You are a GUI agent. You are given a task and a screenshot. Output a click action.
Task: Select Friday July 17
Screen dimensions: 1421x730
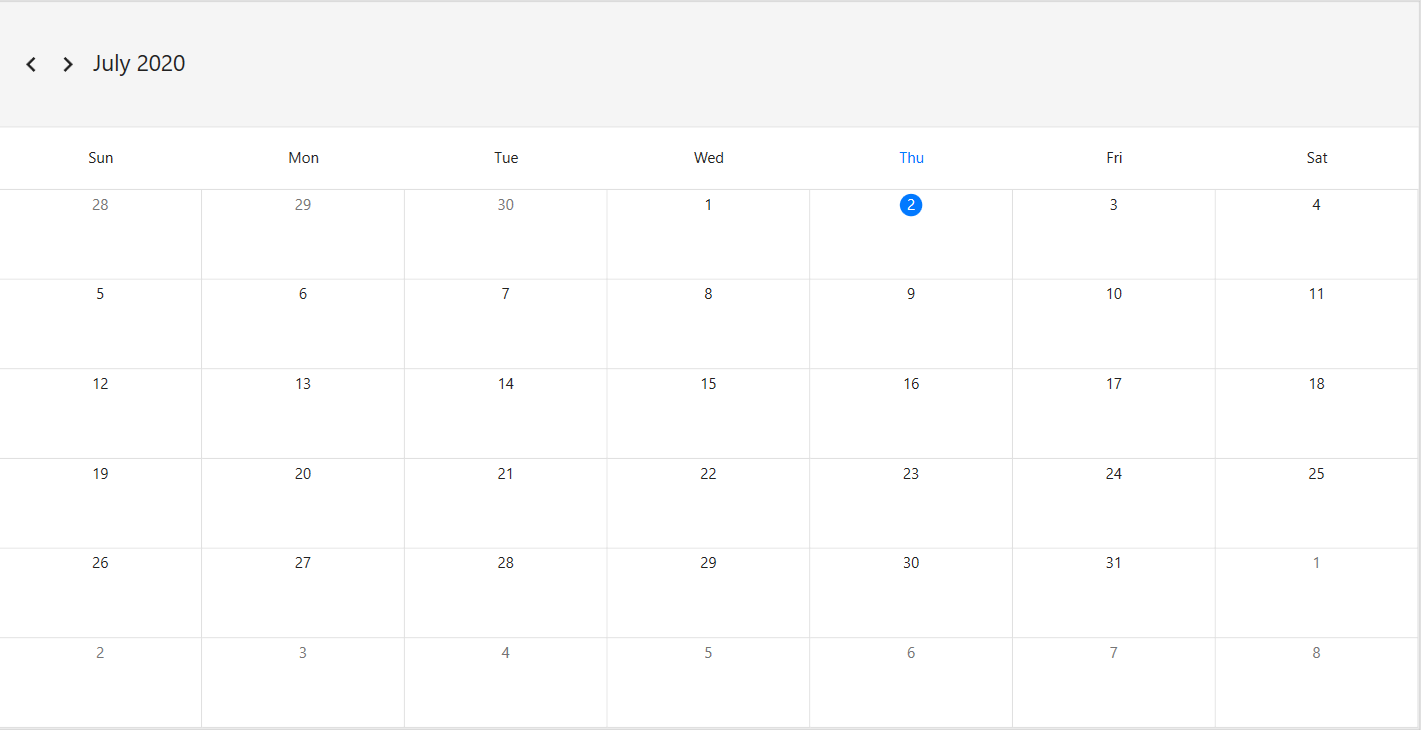pos(1114,413)
